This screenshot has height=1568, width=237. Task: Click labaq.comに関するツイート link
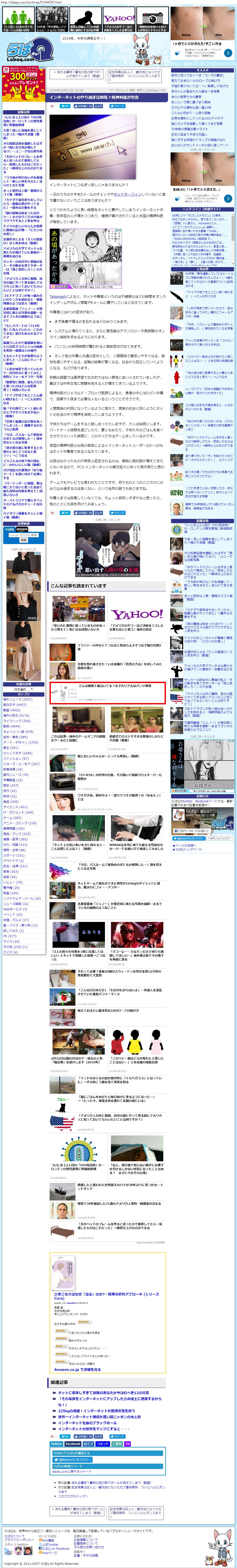tap(72, 1472)
